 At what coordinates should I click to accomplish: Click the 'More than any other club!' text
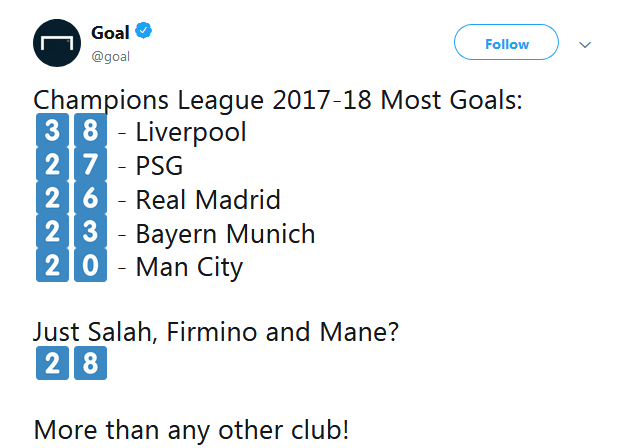(x=191, y=431)
